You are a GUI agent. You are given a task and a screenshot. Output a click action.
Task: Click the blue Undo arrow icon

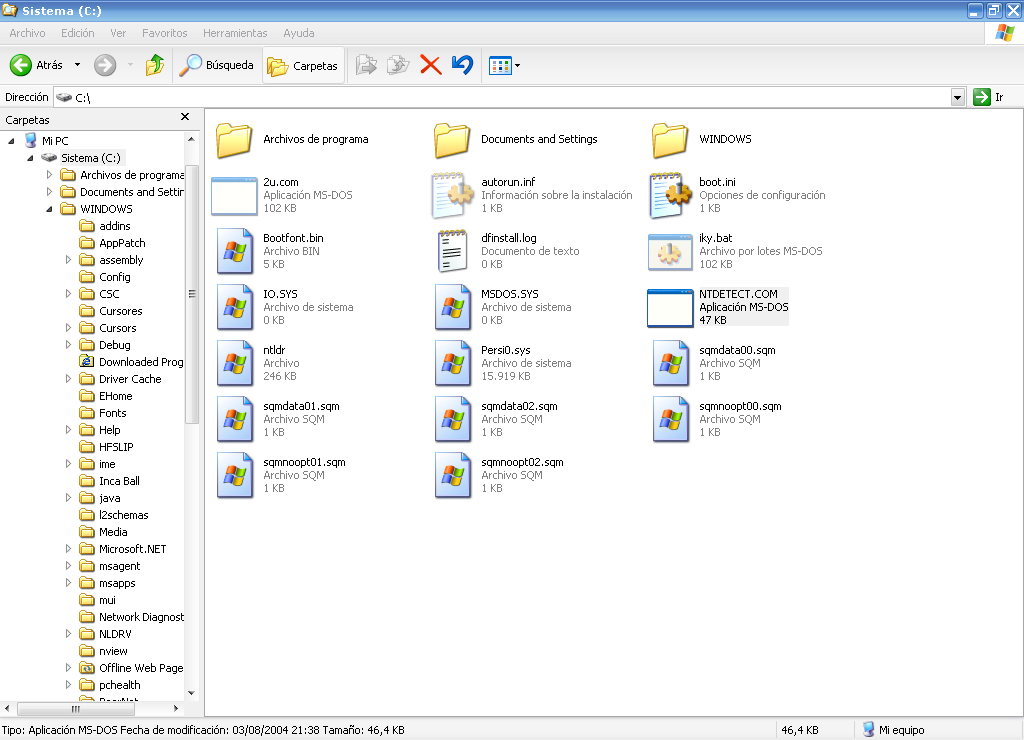tap(461, 66)
